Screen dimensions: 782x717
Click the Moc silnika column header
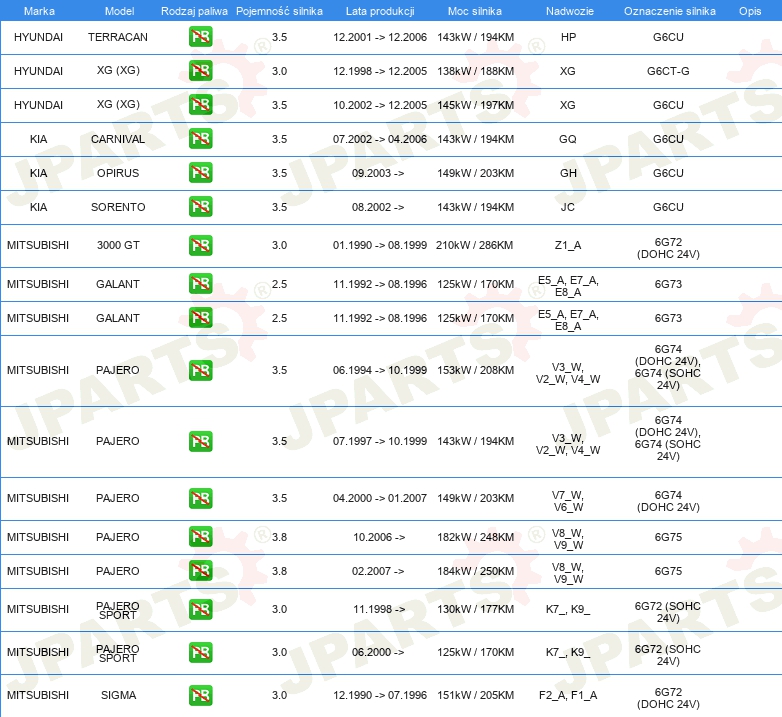(x=475, y=11)
